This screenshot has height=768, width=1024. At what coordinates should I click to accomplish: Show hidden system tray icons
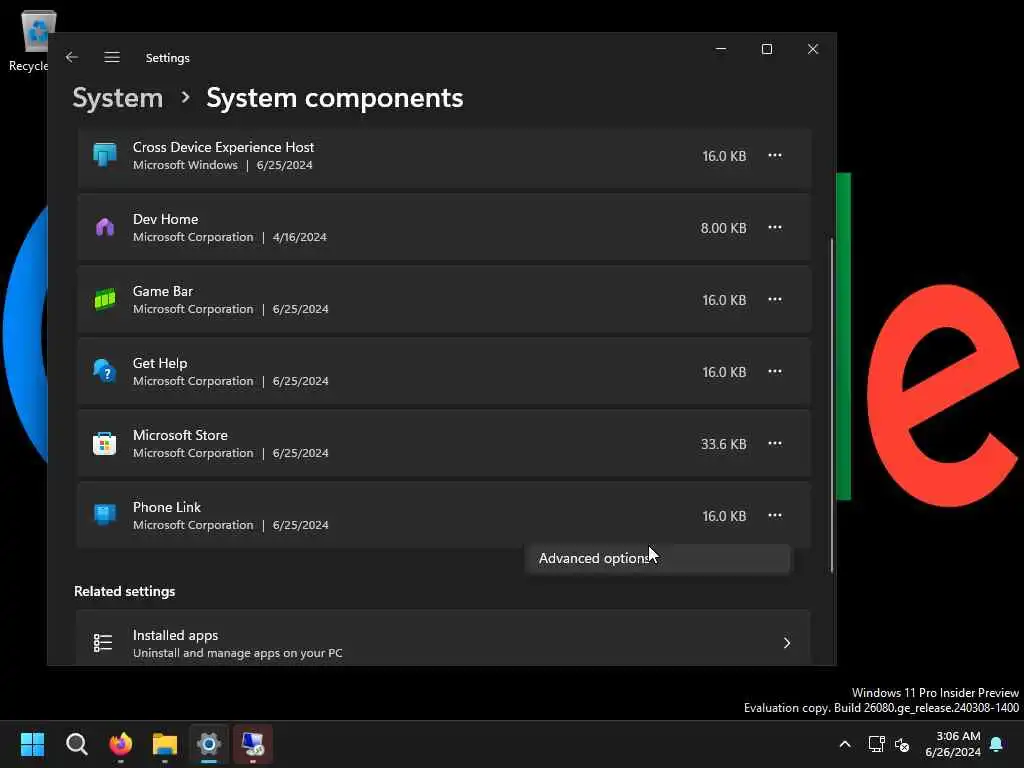coord(844,744)
